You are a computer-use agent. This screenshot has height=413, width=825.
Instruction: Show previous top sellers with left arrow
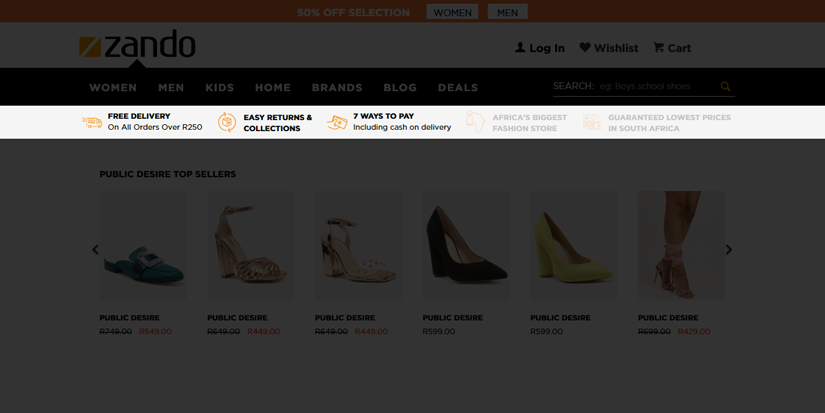pyautogui.click(x=95, y=249)
